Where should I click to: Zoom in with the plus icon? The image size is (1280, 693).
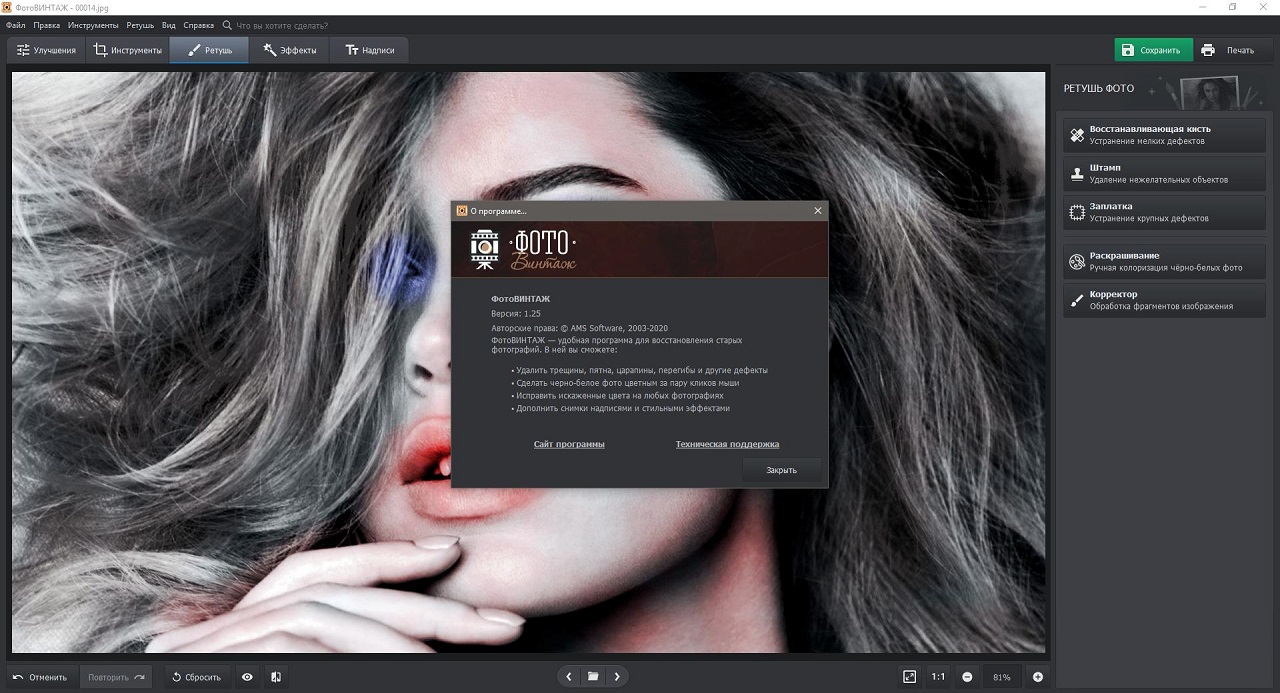point(1038,677)
